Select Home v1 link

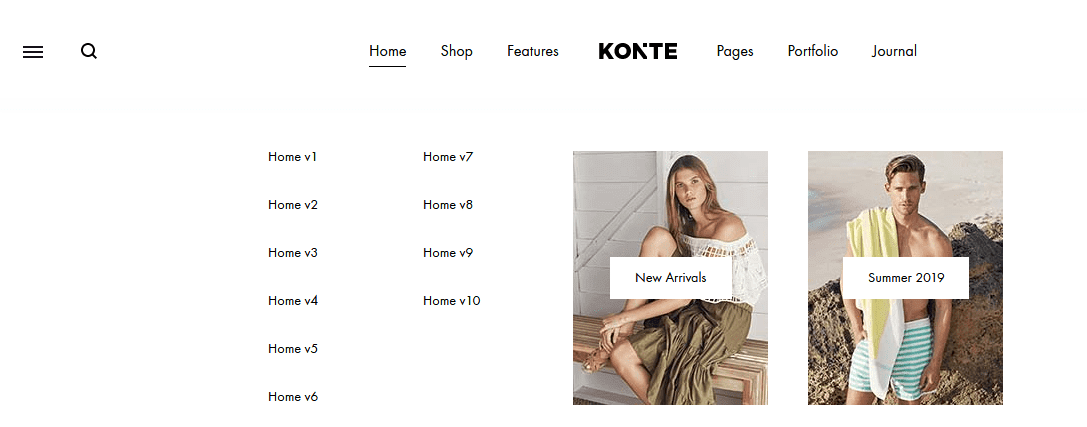[293, 157]
